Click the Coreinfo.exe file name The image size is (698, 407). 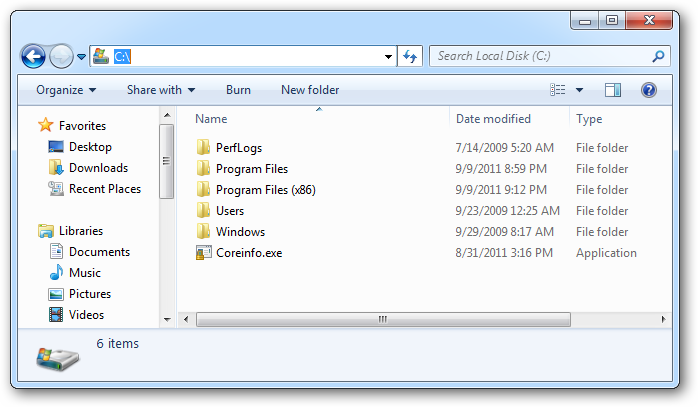[249, 253]
